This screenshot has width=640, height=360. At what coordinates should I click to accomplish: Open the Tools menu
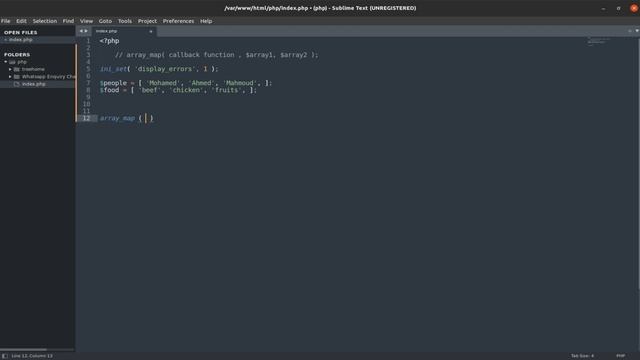(125, 21)
